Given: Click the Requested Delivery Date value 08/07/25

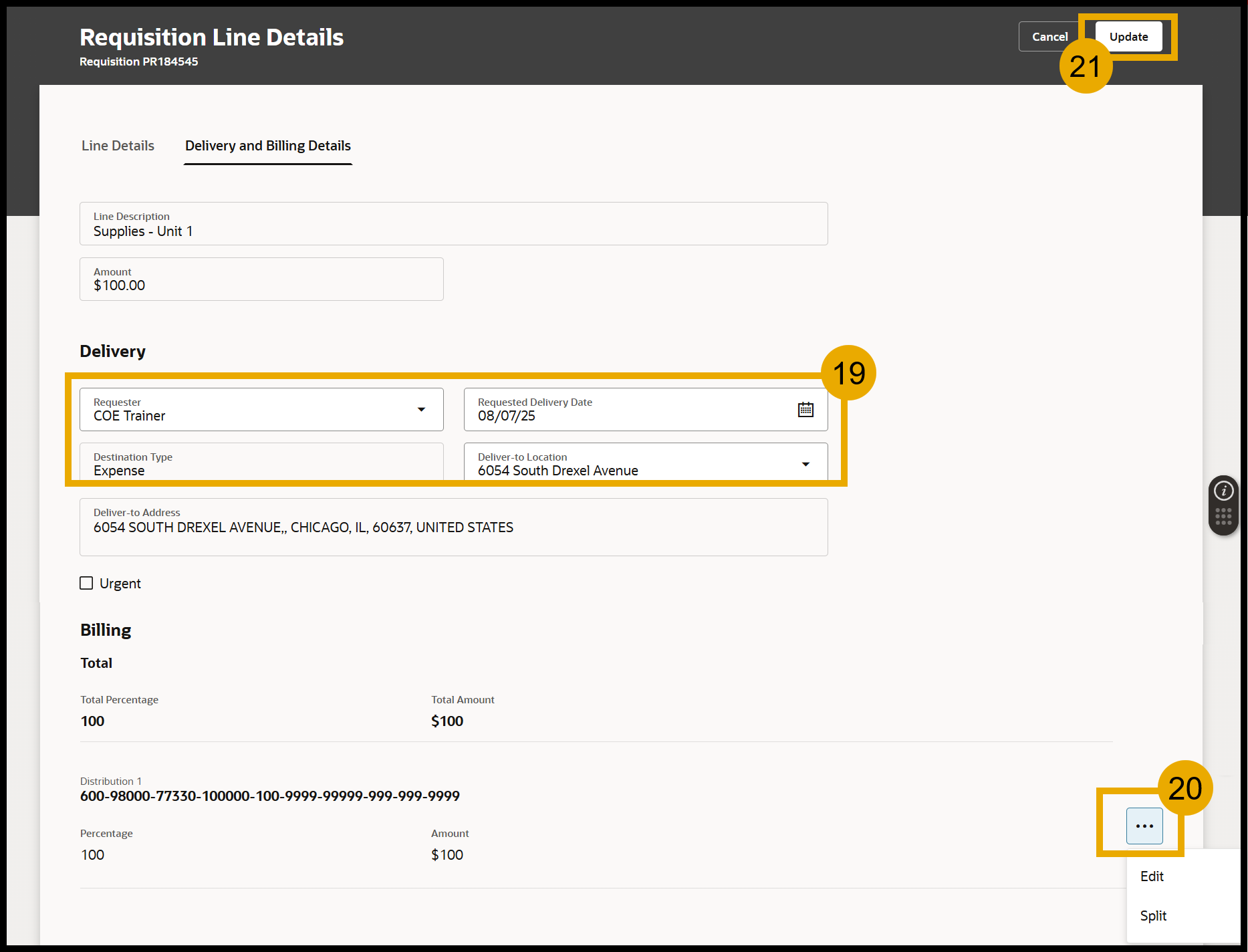Looking at the screenshot, I should click(x=507, y=416).
